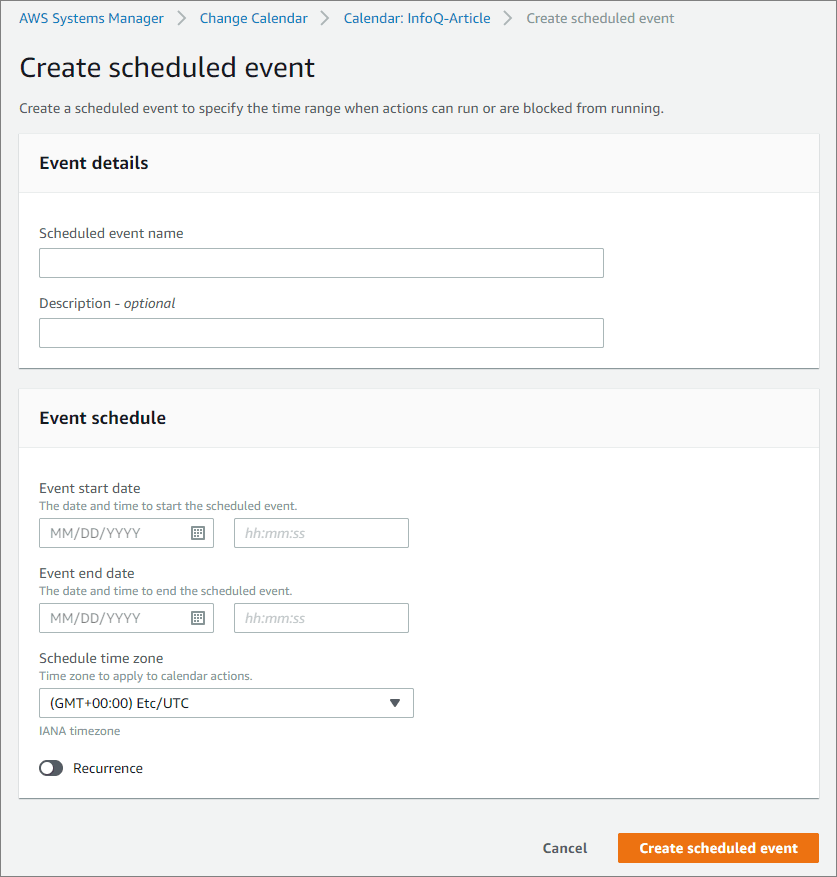The image size is (837, 877).
Task: Cancel the scheduled event creation
Action: pos(565,848)
